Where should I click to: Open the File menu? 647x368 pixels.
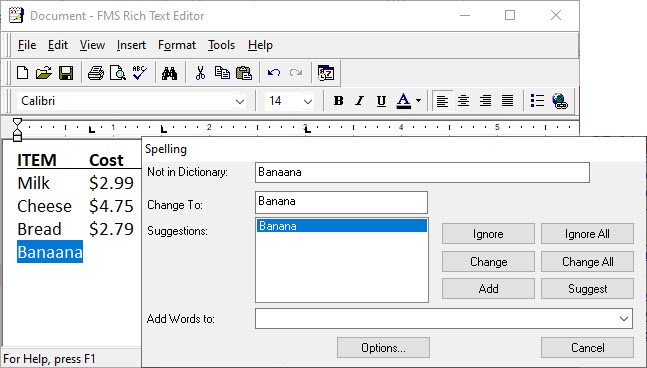[x=27, y=45]
